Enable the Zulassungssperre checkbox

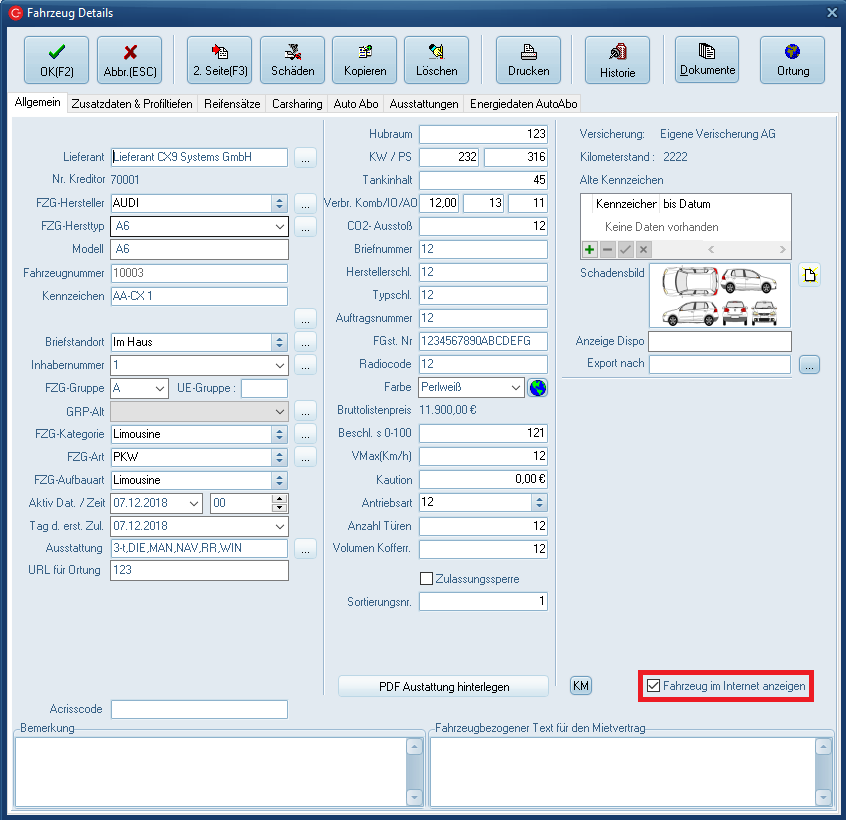click(427, 579)
